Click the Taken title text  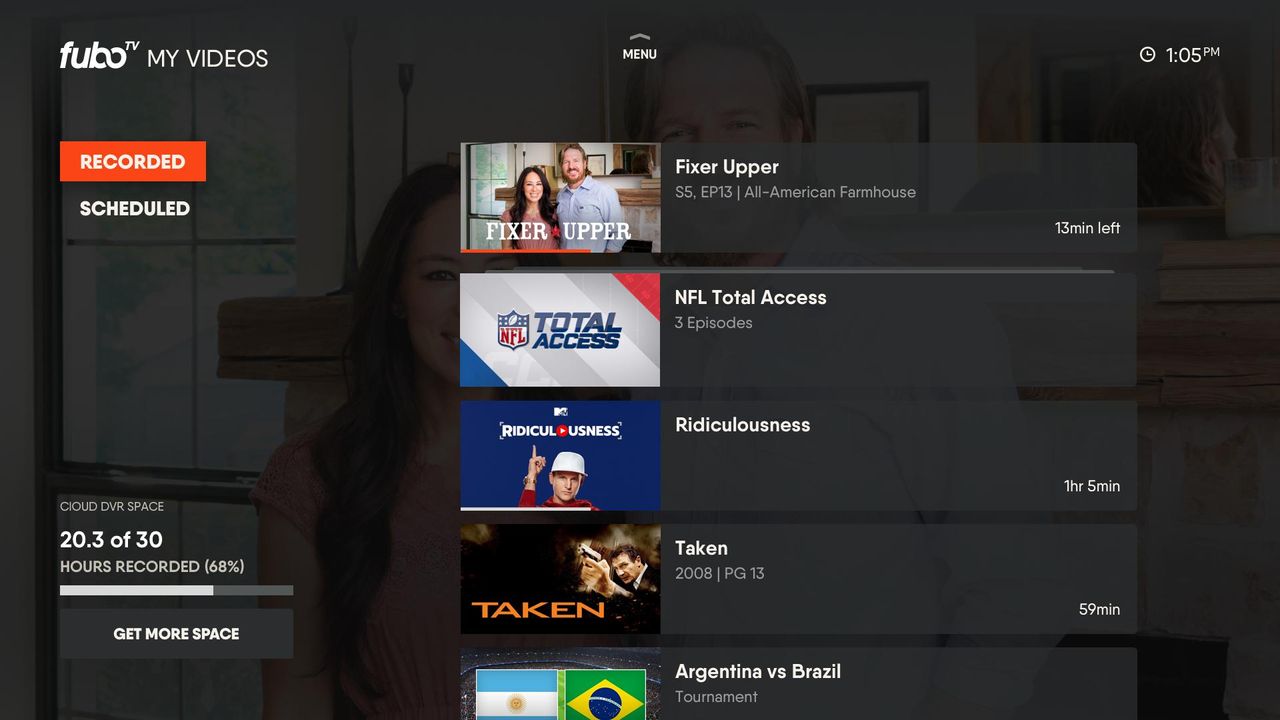pos(701,548)
